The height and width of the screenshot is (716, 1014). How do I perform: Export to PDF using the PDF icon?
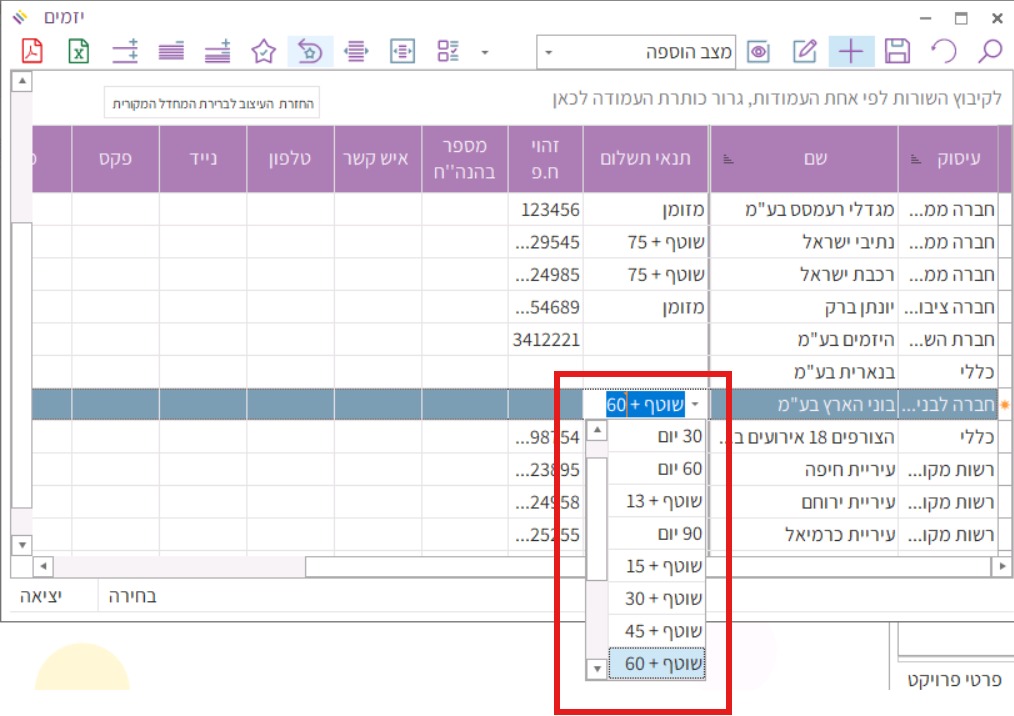(x=32, y=52)
